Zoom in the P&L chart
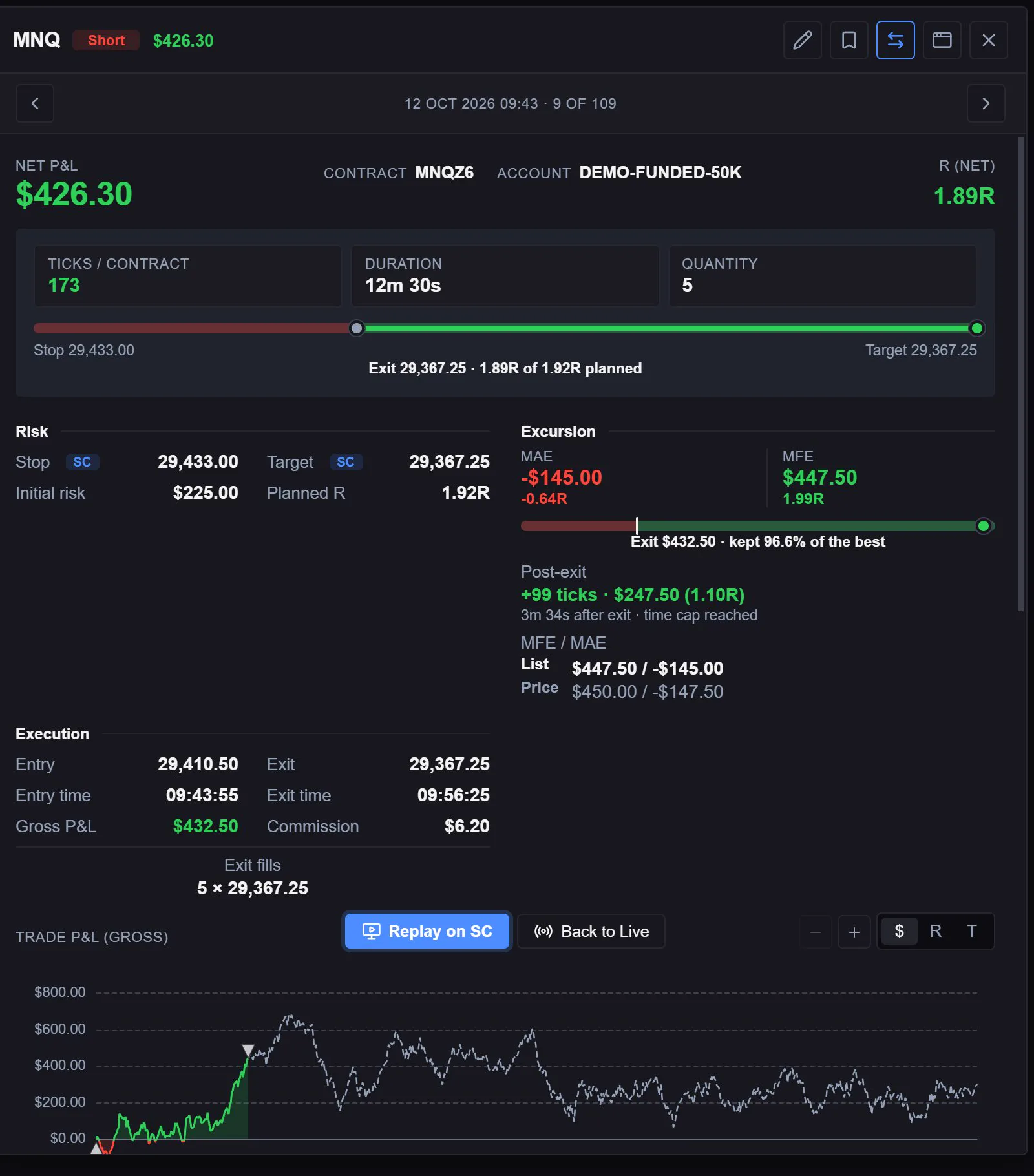Viewport: 1034px width, 1176px height. pyautogui.click(x=854, y=932)
